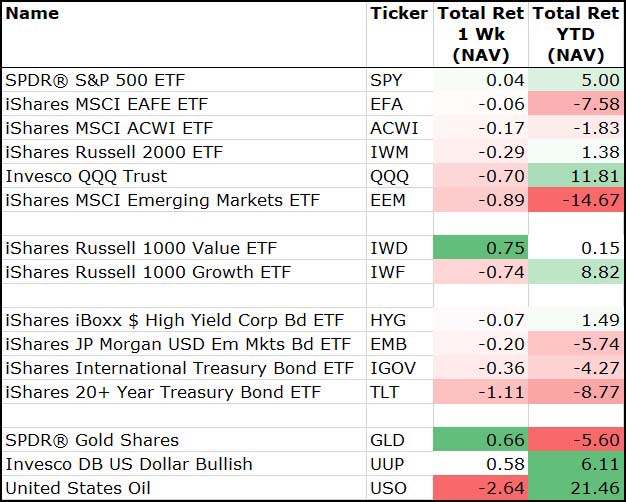Select the EFA ticker cell
Image resolution: width=626 pixels, height=502 pixels.
[x=387, y=104]
